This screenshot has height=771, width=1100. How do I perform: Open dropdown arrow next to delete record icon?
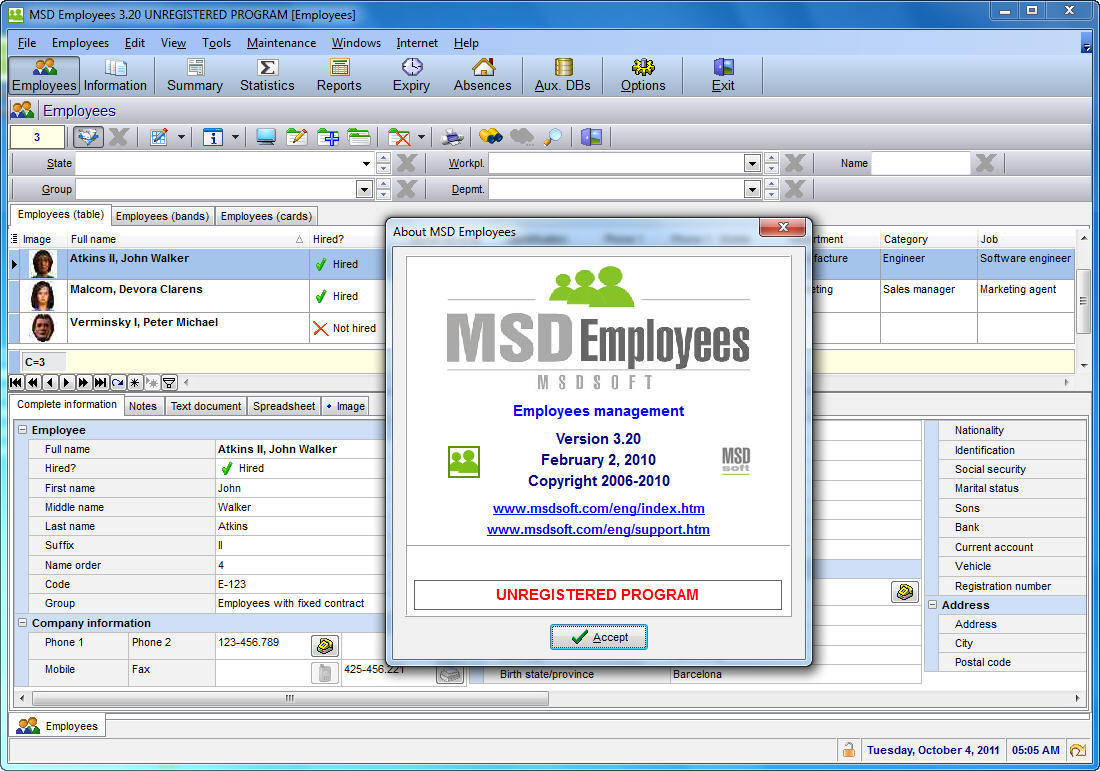coord(421,137)
